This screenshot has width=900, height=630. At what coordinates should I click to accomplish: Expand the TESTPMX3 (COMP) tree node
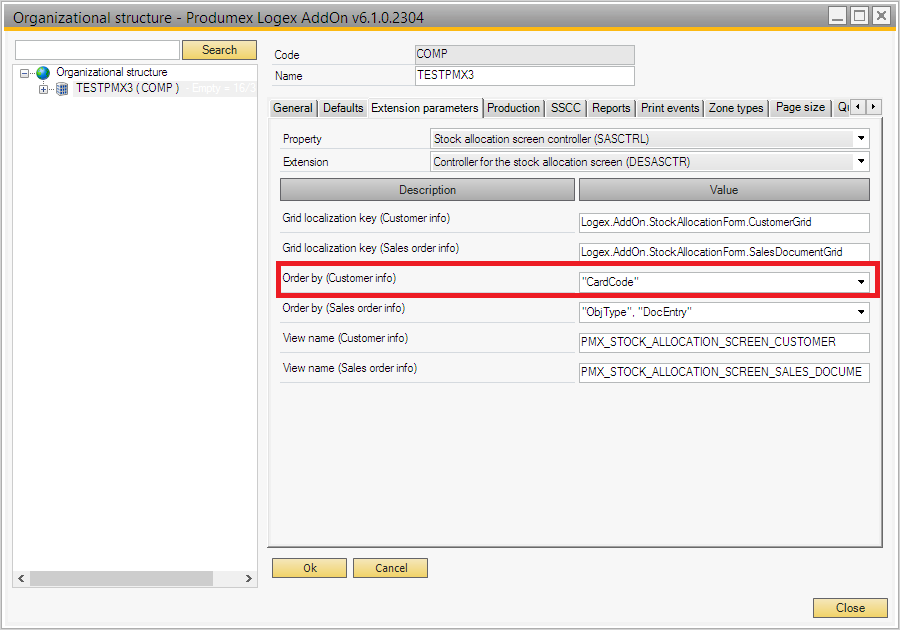43,89
